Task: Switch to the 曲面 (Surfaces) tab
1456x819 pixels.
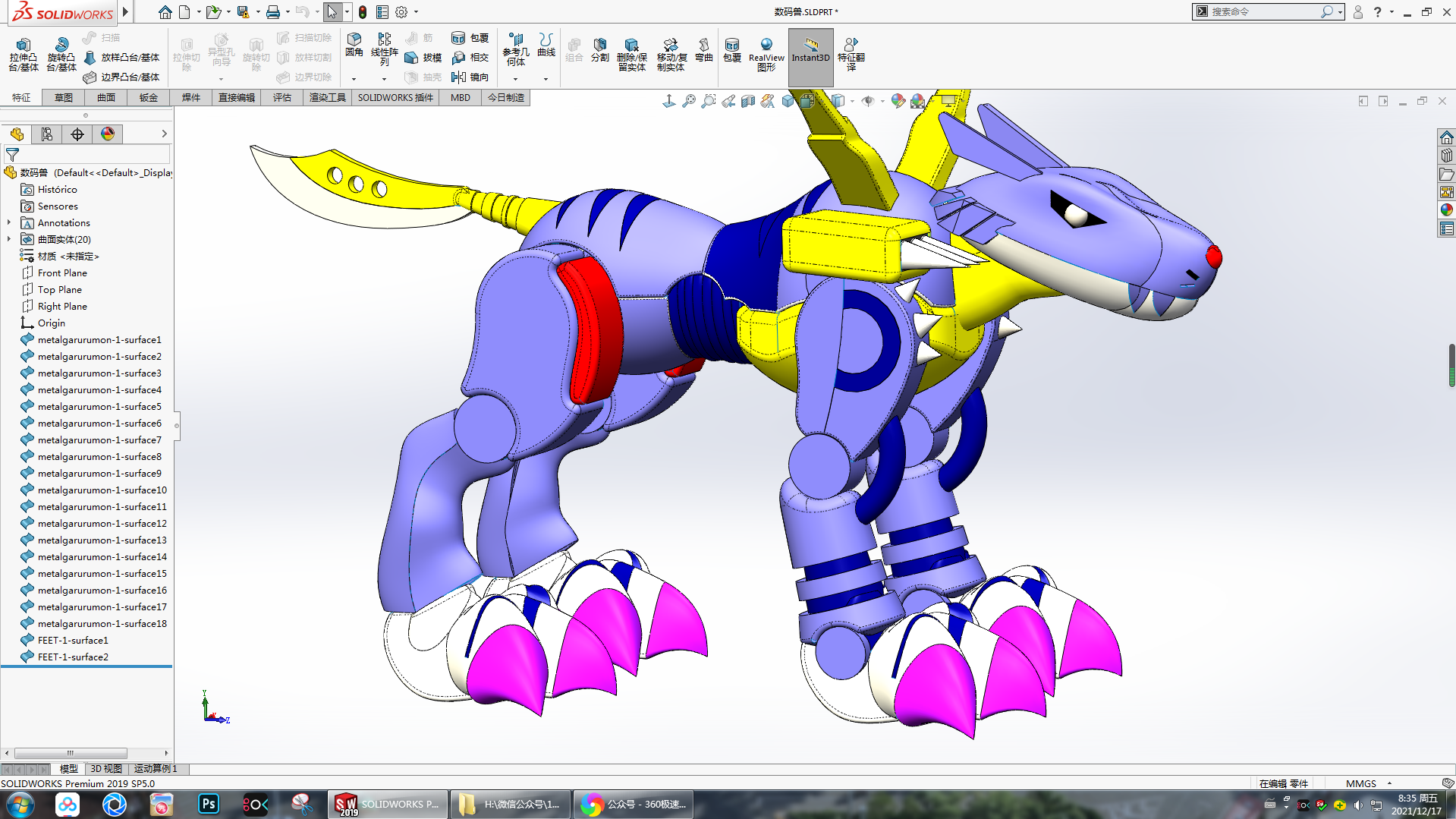Action: [x=106, y=98]
